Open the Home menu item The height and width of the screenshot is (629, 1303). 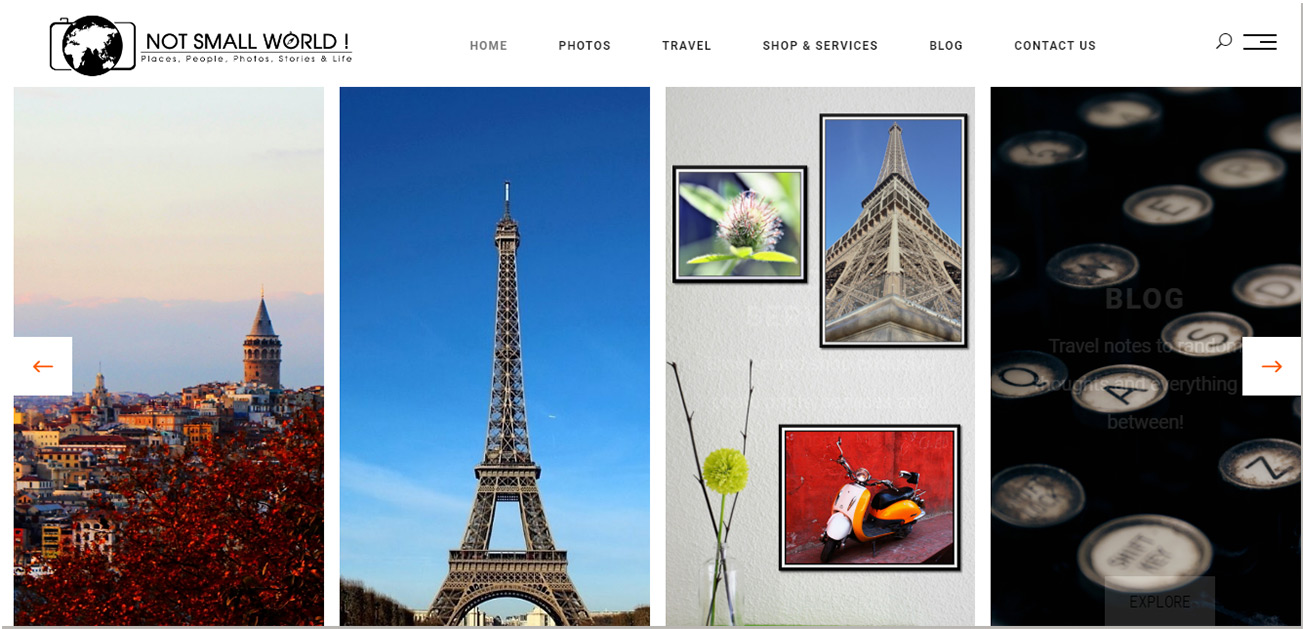click(489, 46)
